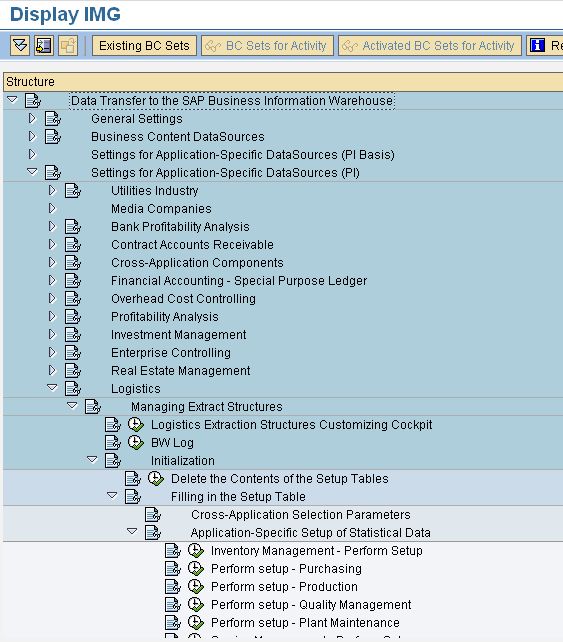Expand Contract Accounts Receivable node
The height and width of the screenshot is (642, 563).
pos(52,244)
